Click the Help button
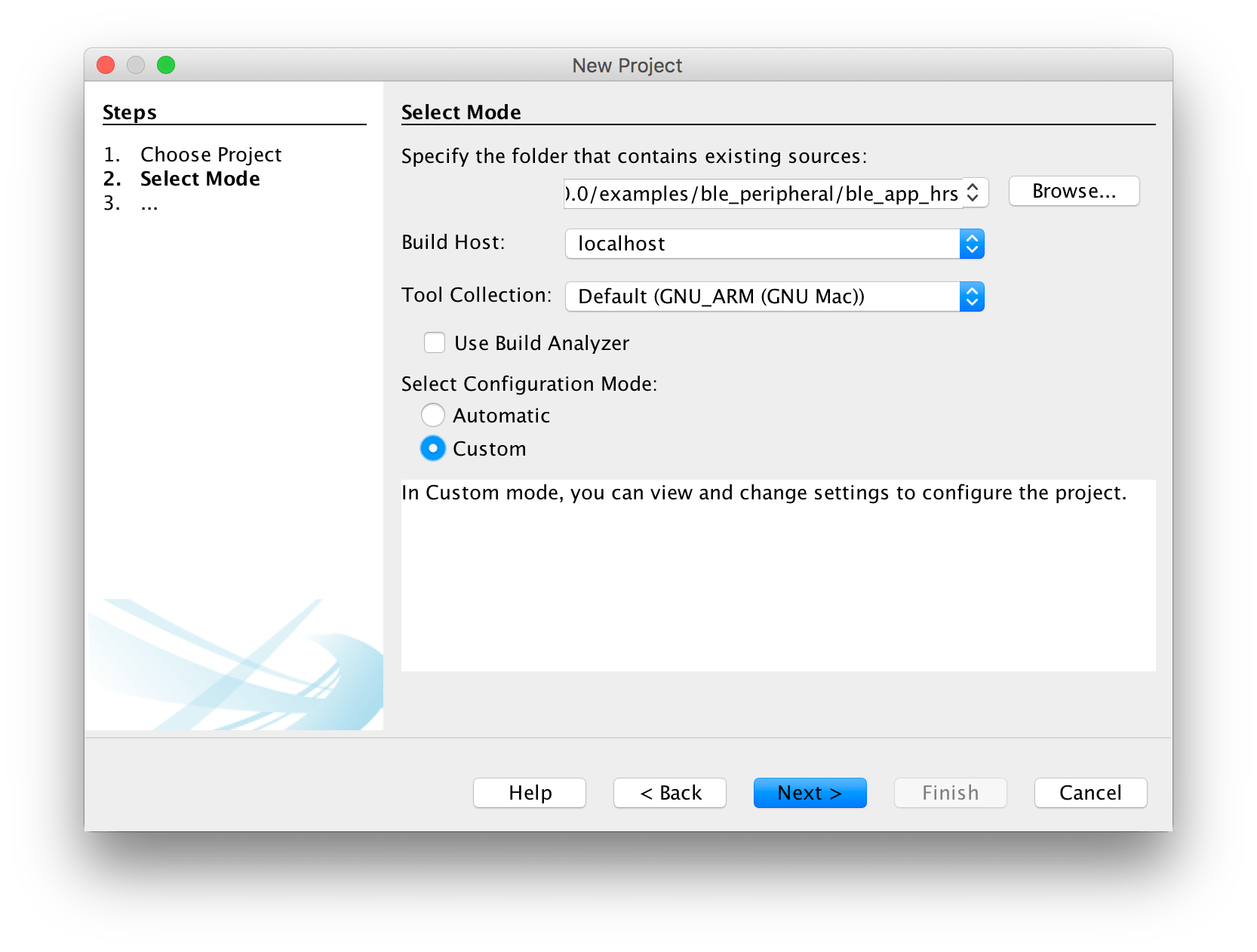Image resolution: width=1257 pixels, height=952 pixels. tap(530, 793)
